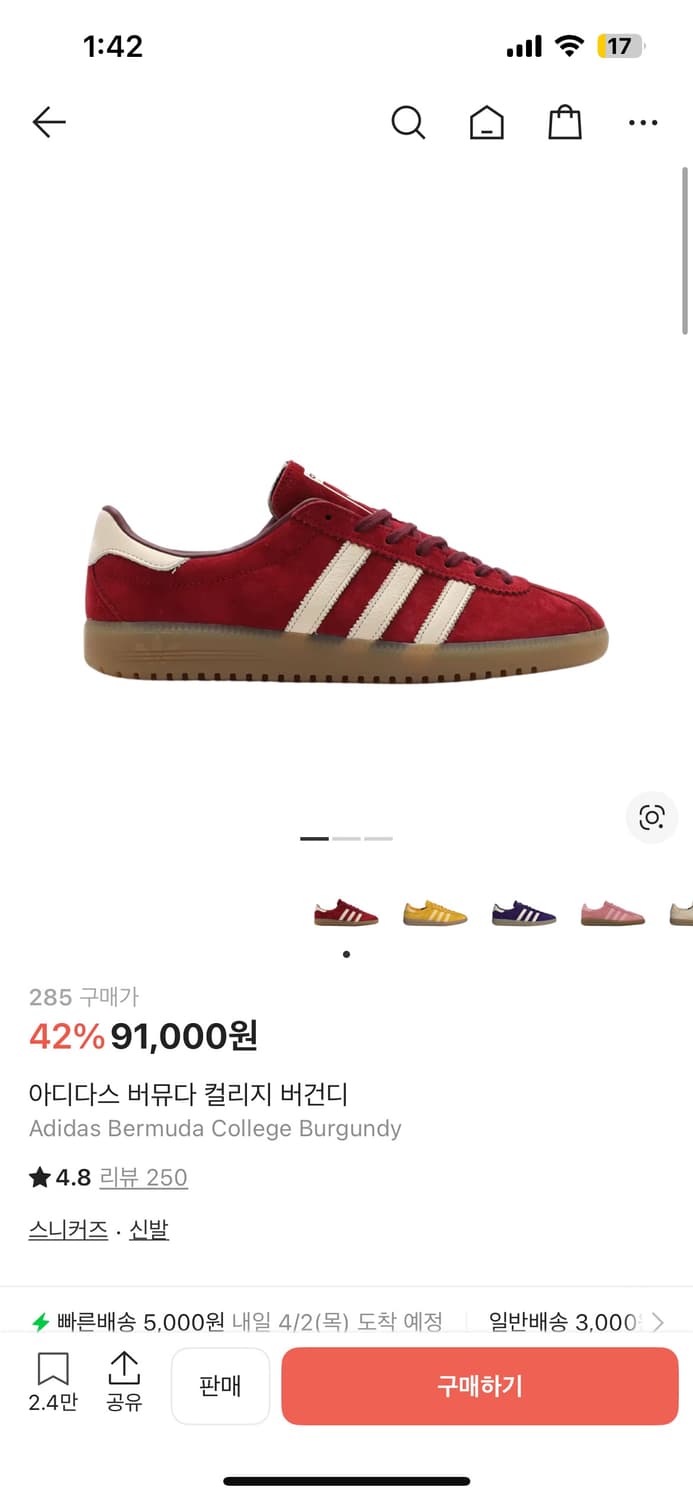Open the 리뷰 250 reviews link

[x=143, y=1177]
